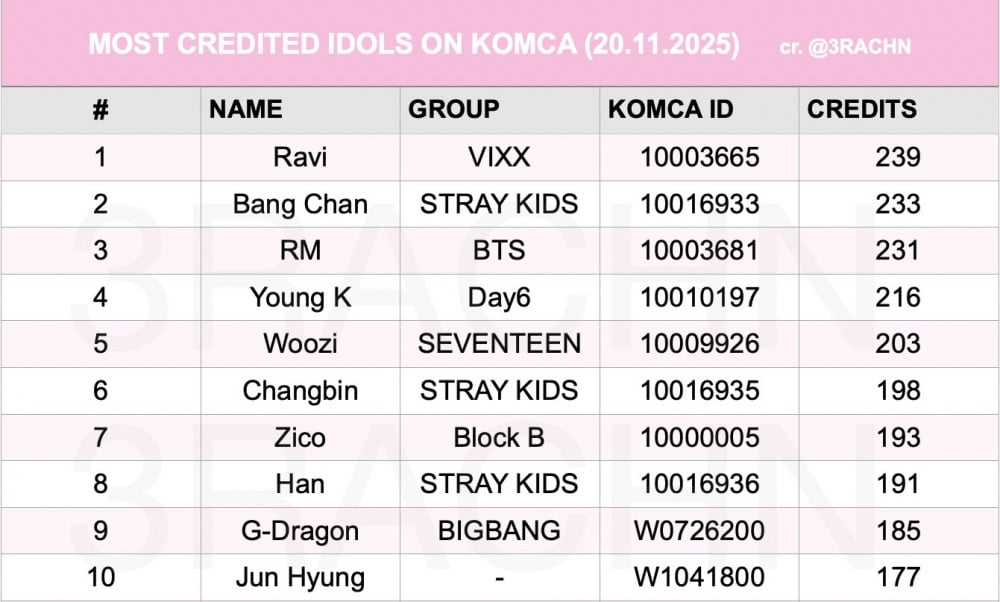Select the Bang Chan name cell

pos(300,204)
